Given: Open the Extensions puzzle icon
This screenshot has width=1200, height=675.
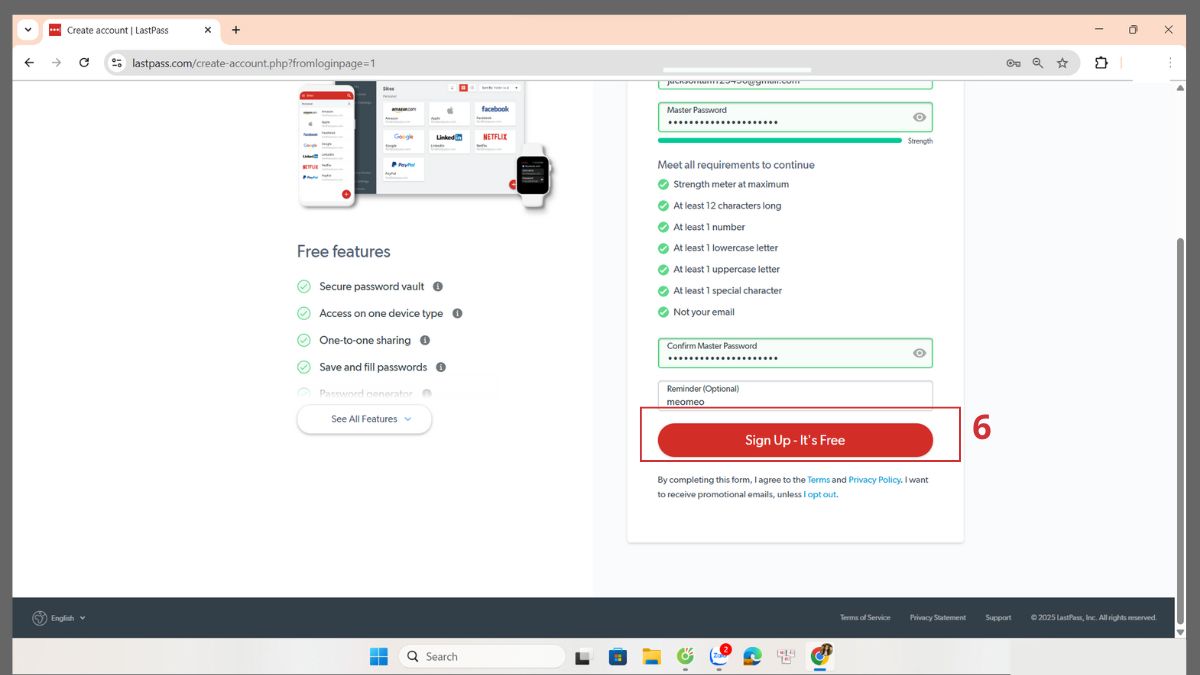Looking at the screenshot, I should pos(1101,62).
